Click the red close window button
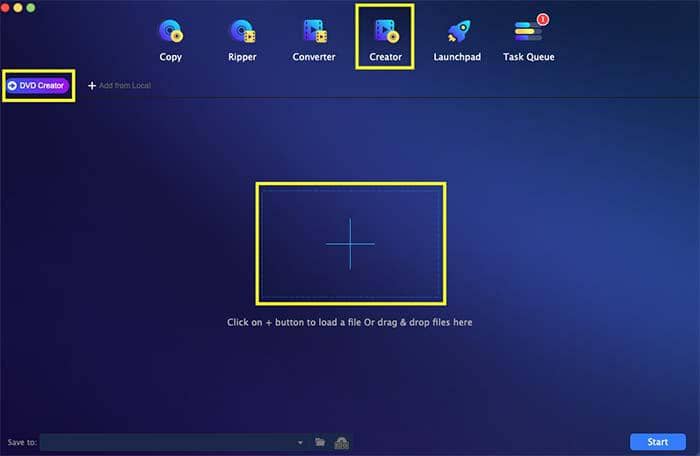This screenshot has width=700, height=456. pos(5,8)
